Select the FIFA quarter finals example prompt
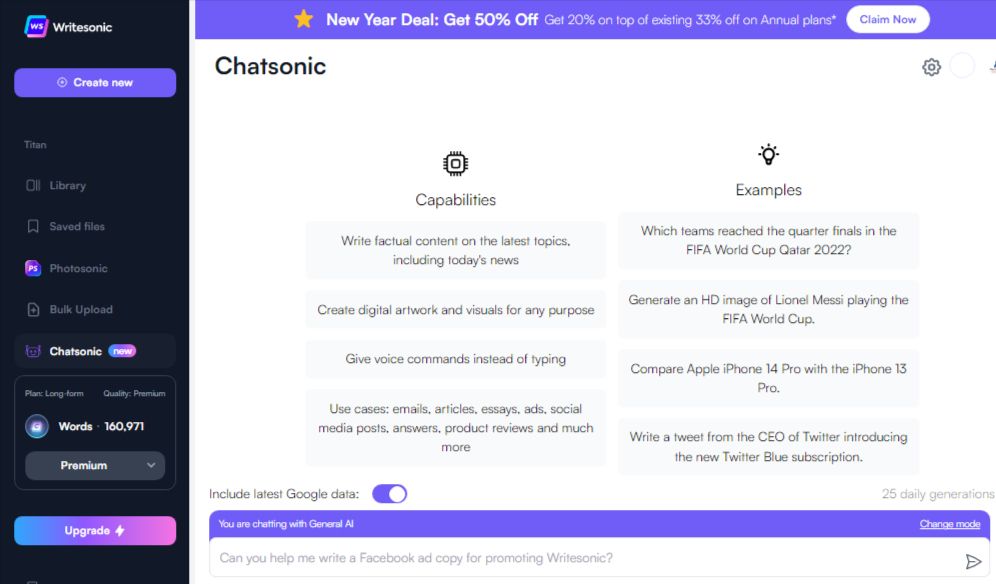996x584 pixels. click(x=768, y=240)
